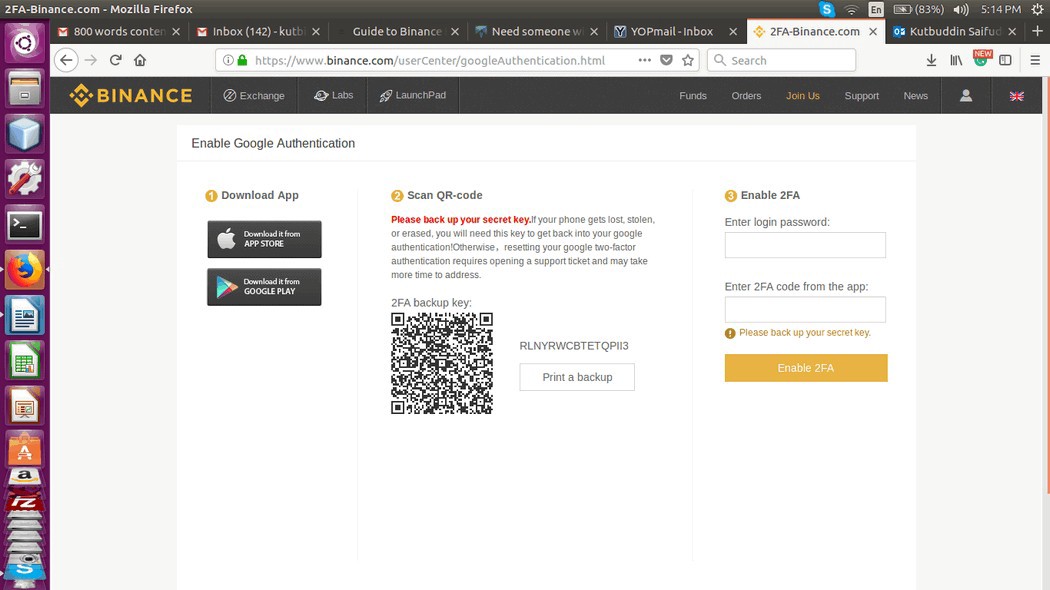Click the Join Us link

802,96
